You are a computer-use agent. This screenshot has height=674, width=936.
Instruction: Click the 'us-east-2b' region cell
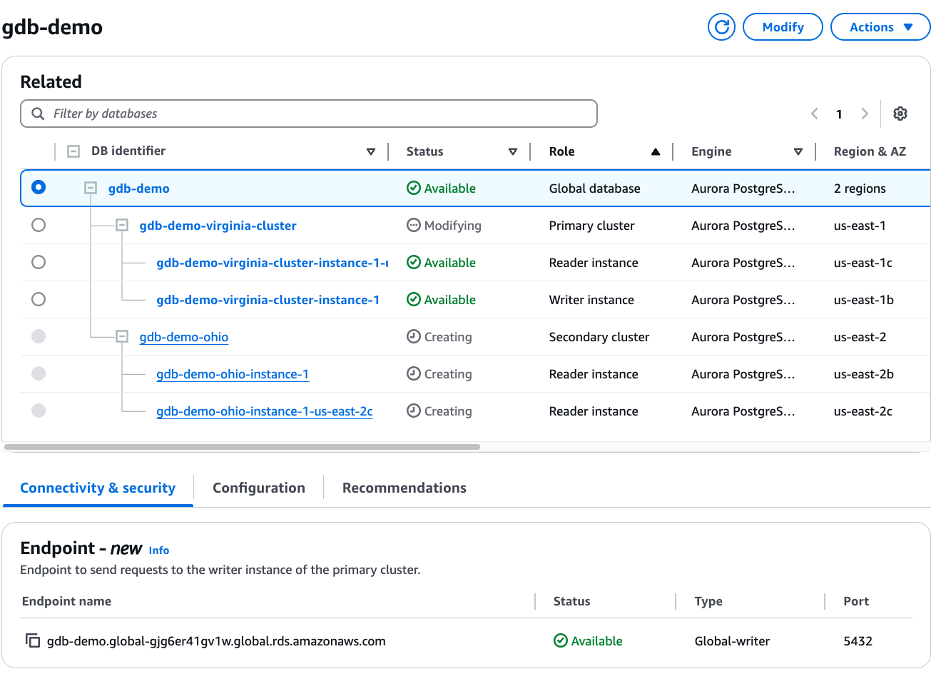[x=864, y=374]
